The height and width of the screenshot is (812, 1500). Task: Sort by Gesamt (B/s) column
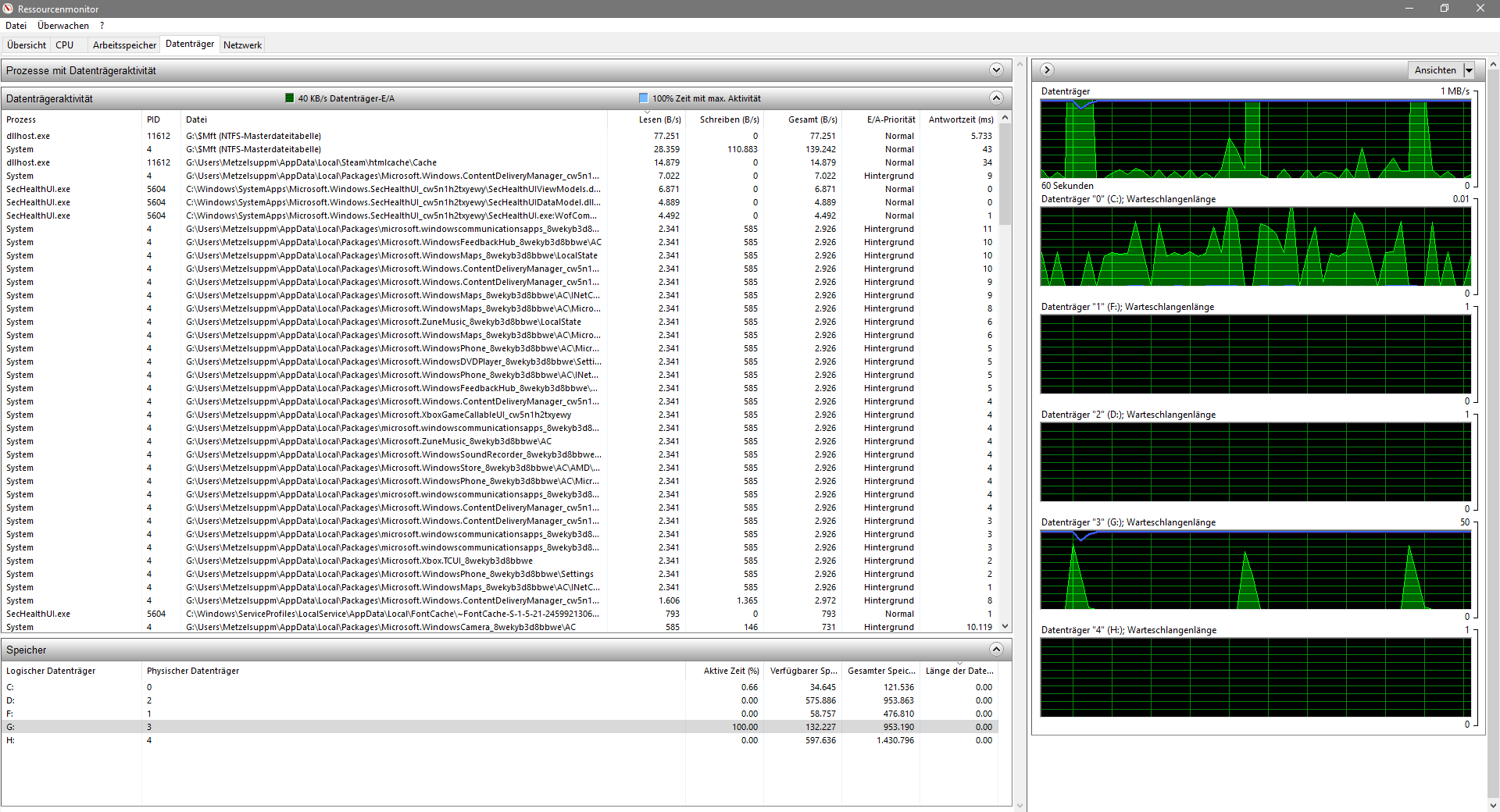pos(803,119)
